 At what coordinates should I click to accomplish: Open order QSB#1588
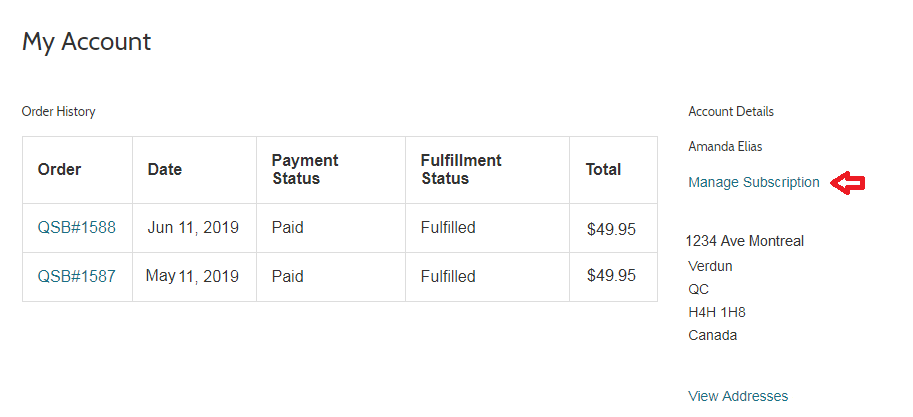76,228
